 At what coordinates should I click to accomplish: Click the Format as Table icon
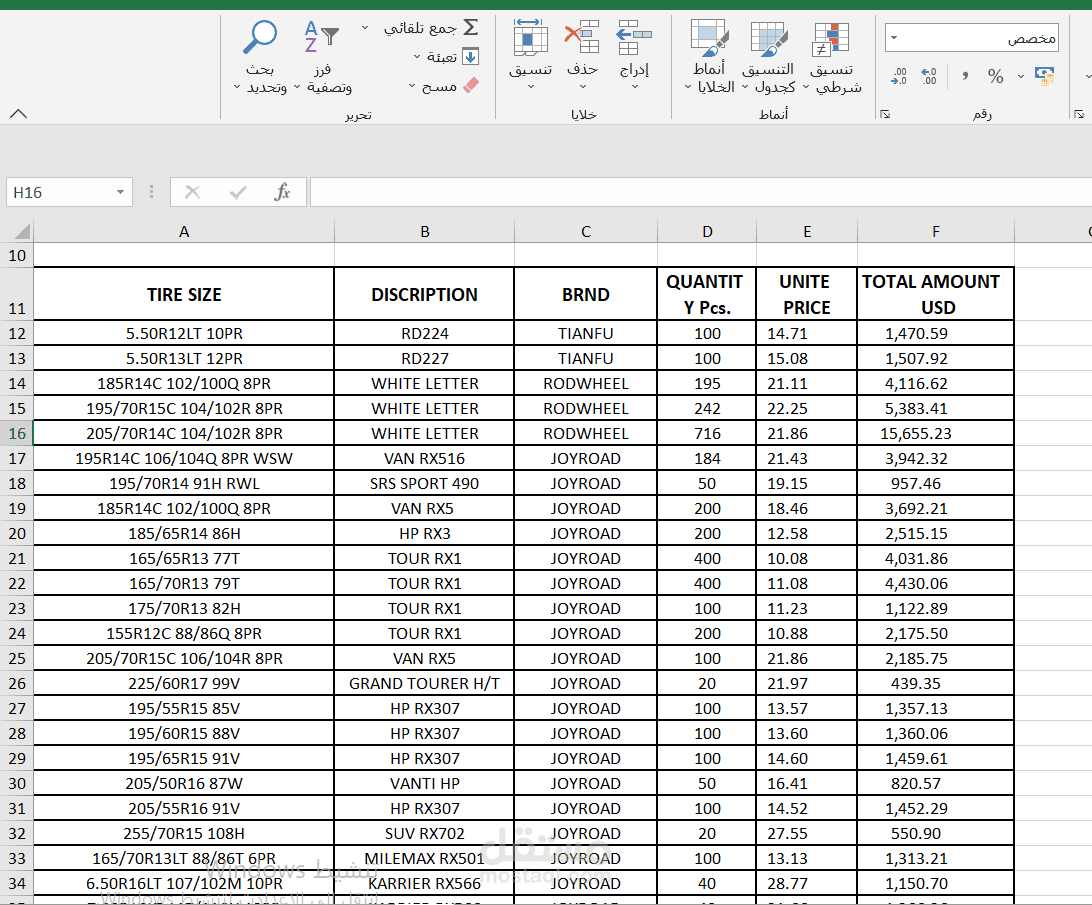tap(769, 38)
